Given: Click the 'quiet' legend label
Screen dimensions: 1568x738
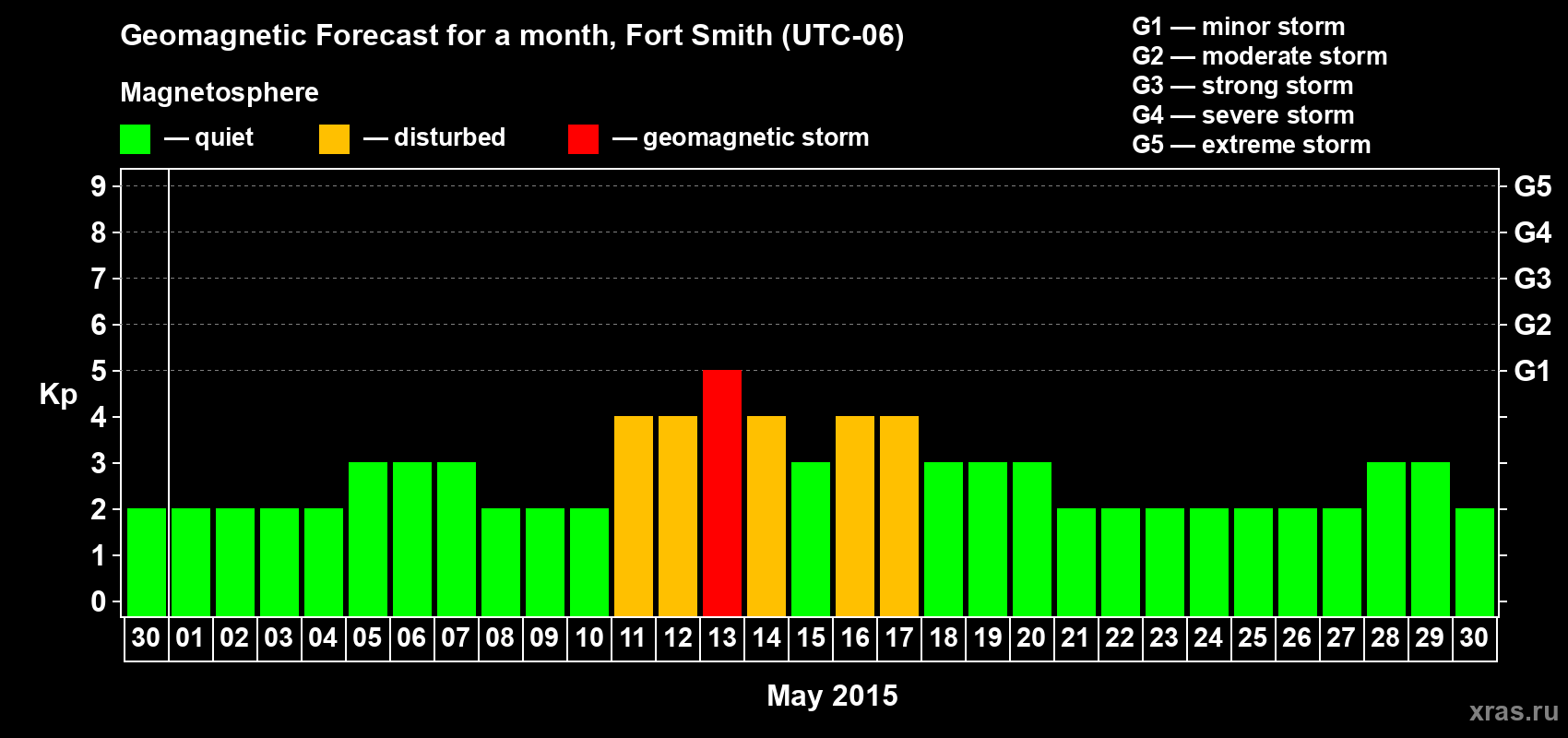Looking at the screenshot, I should (224, 138).
